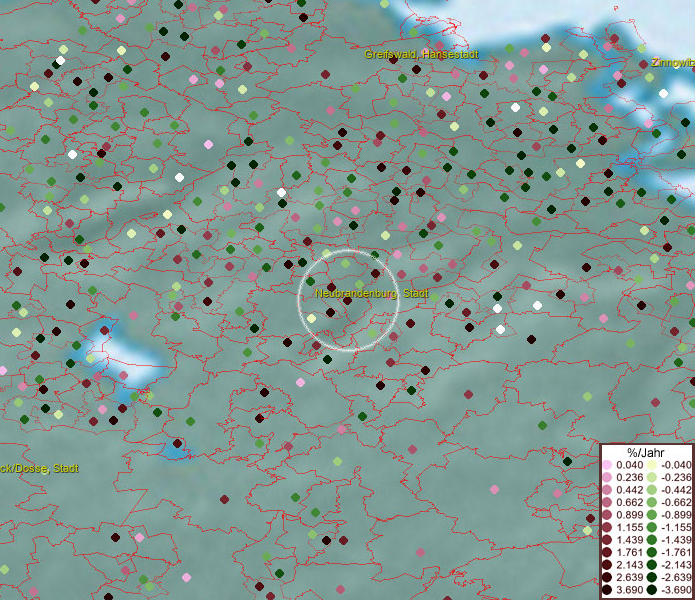This screenshot has width=695, height=600.
Task: Choose the 1.439 legend swatch
Action: point(607,539)
